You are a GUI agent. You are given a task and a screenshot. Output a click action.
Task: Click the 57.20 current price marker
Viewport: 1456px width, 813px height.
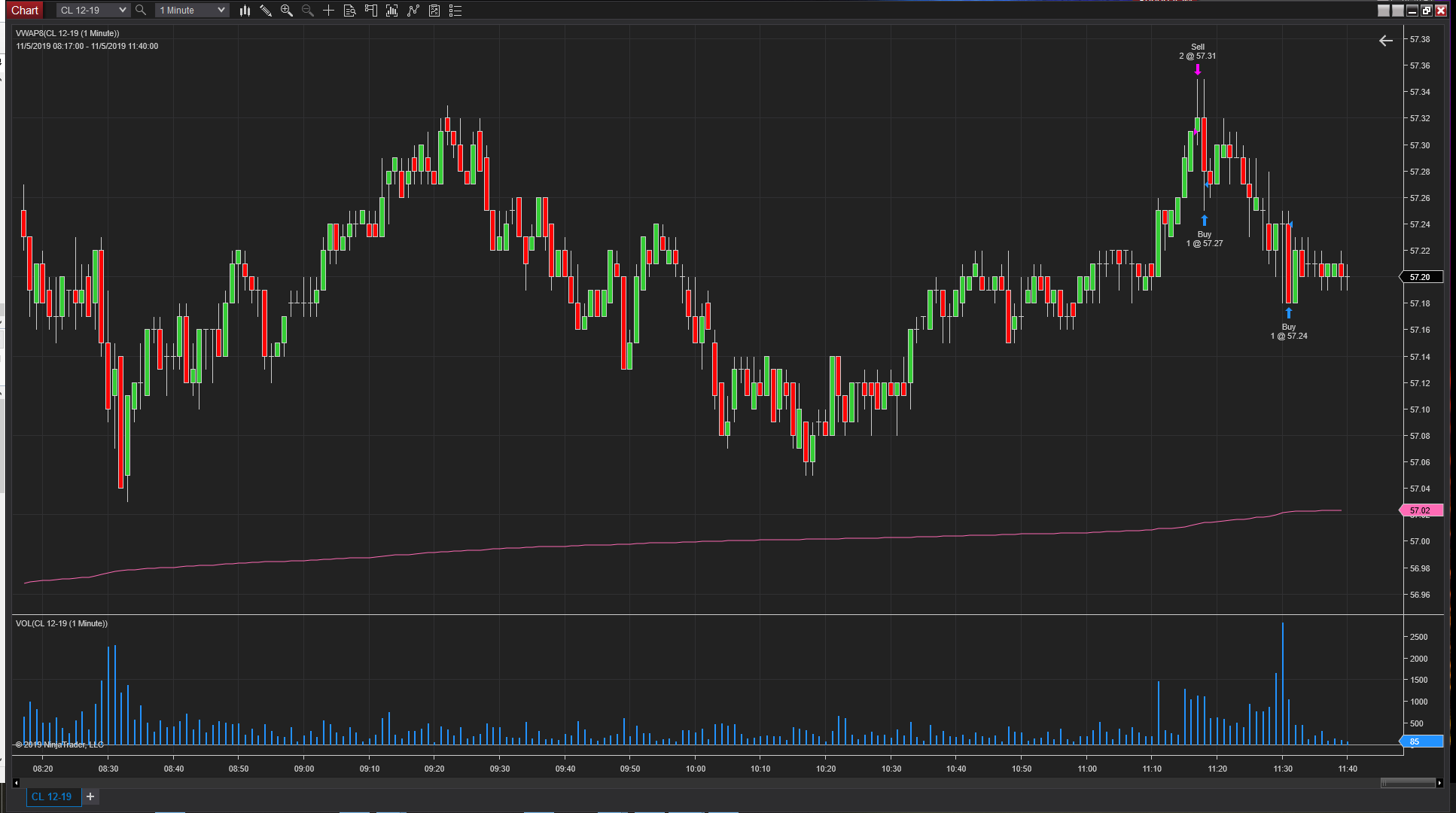(x=1421, y=277)
